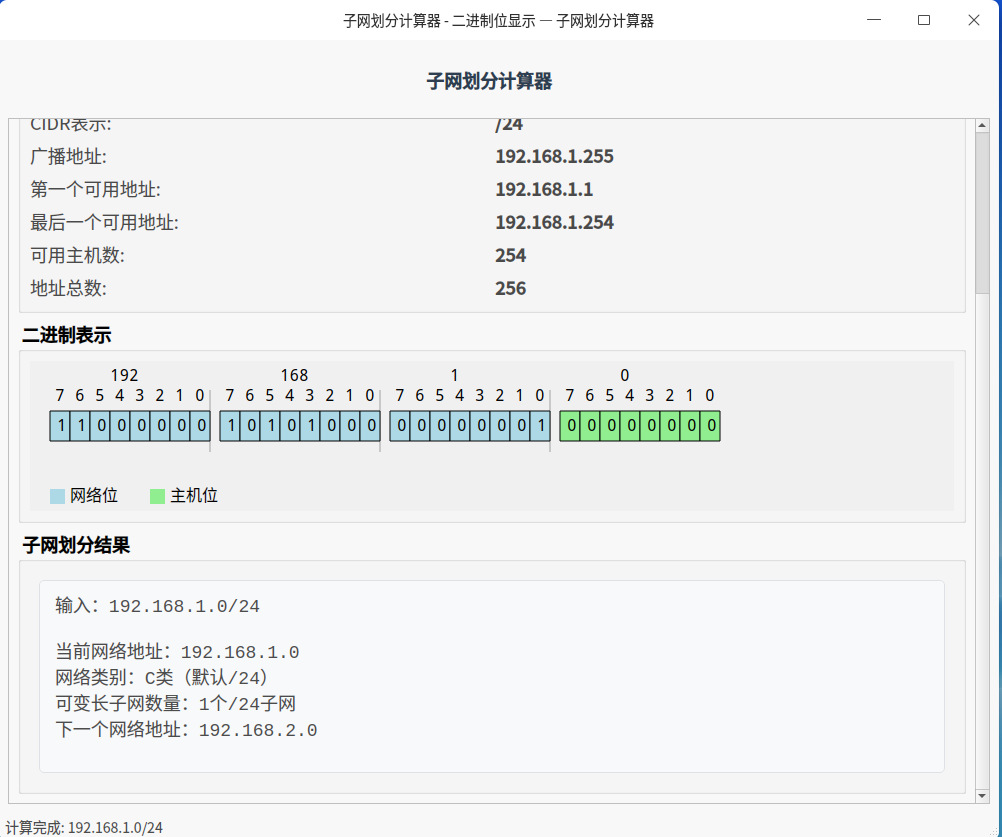Click the scrollbar up arrow
Image resolution: width=1002 pixels, height=837 pixels.
click(x=982, y=126)
